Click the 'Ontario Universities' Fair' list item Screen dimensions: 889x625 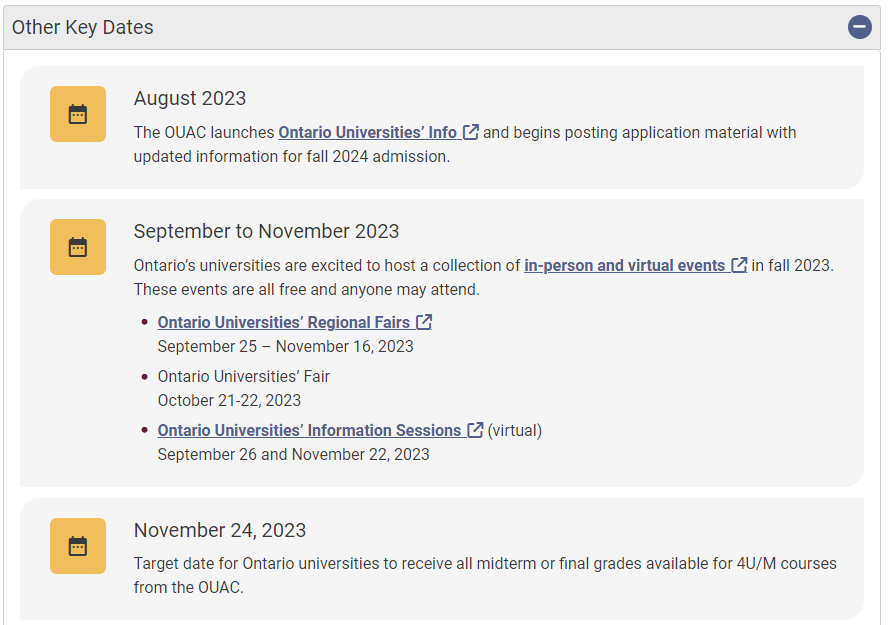coord(244,377)
